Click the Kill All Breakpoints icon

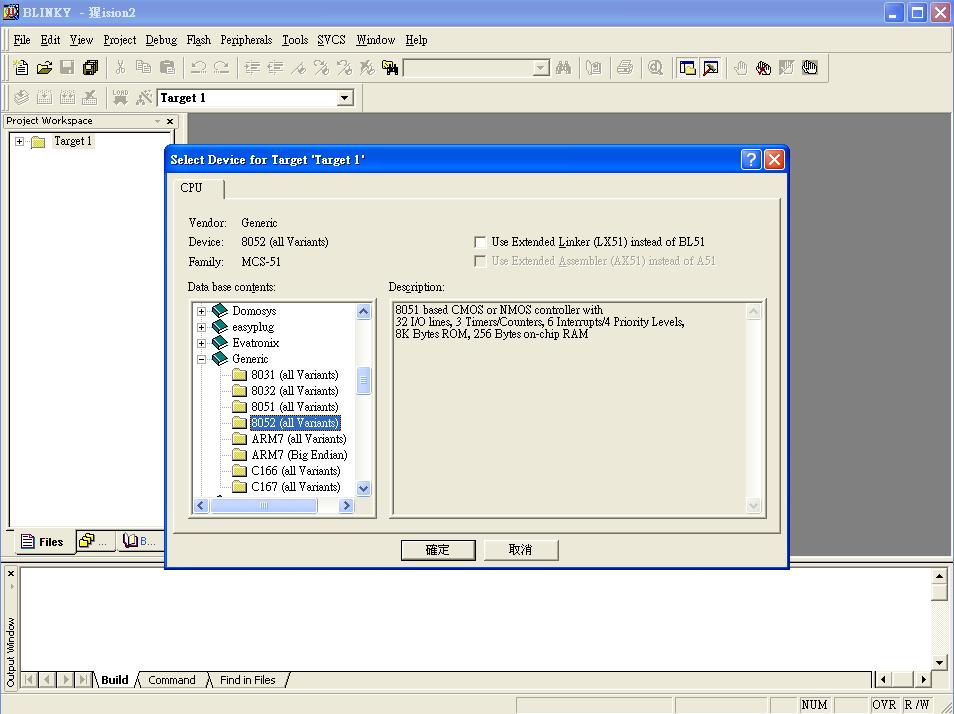(x=763, y=68)
